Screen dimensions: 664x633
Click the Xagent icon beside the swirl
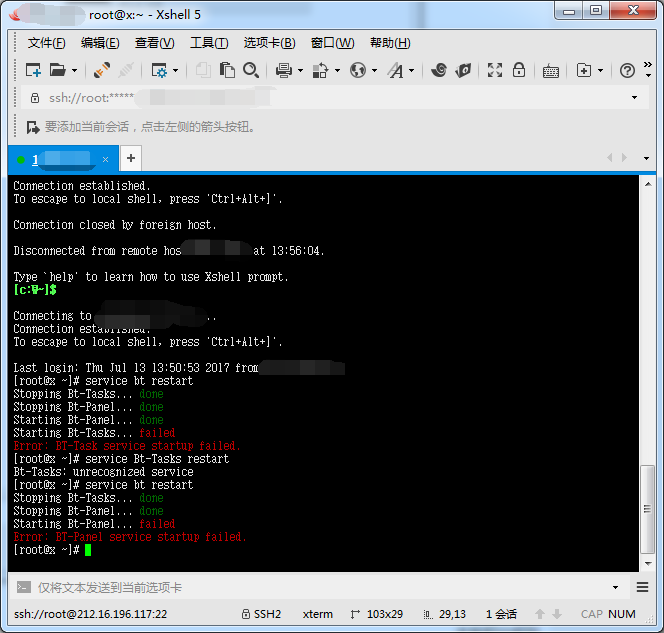463,70
